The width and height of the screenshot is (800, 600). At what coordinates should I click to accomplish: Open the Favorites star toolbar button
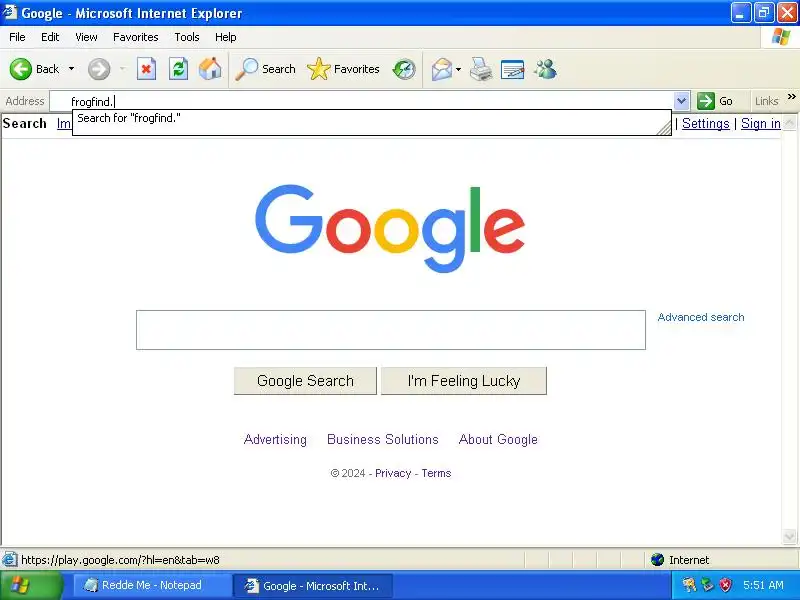coord(343,69)
